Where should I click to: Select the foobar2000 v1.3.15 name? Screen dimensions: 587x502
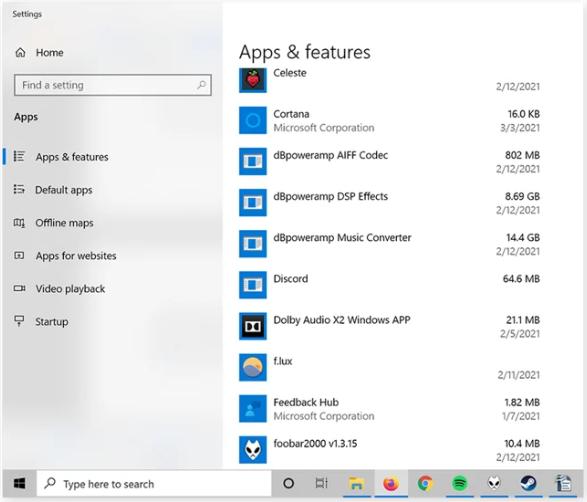pyautogui.click(x=315, y=443)
